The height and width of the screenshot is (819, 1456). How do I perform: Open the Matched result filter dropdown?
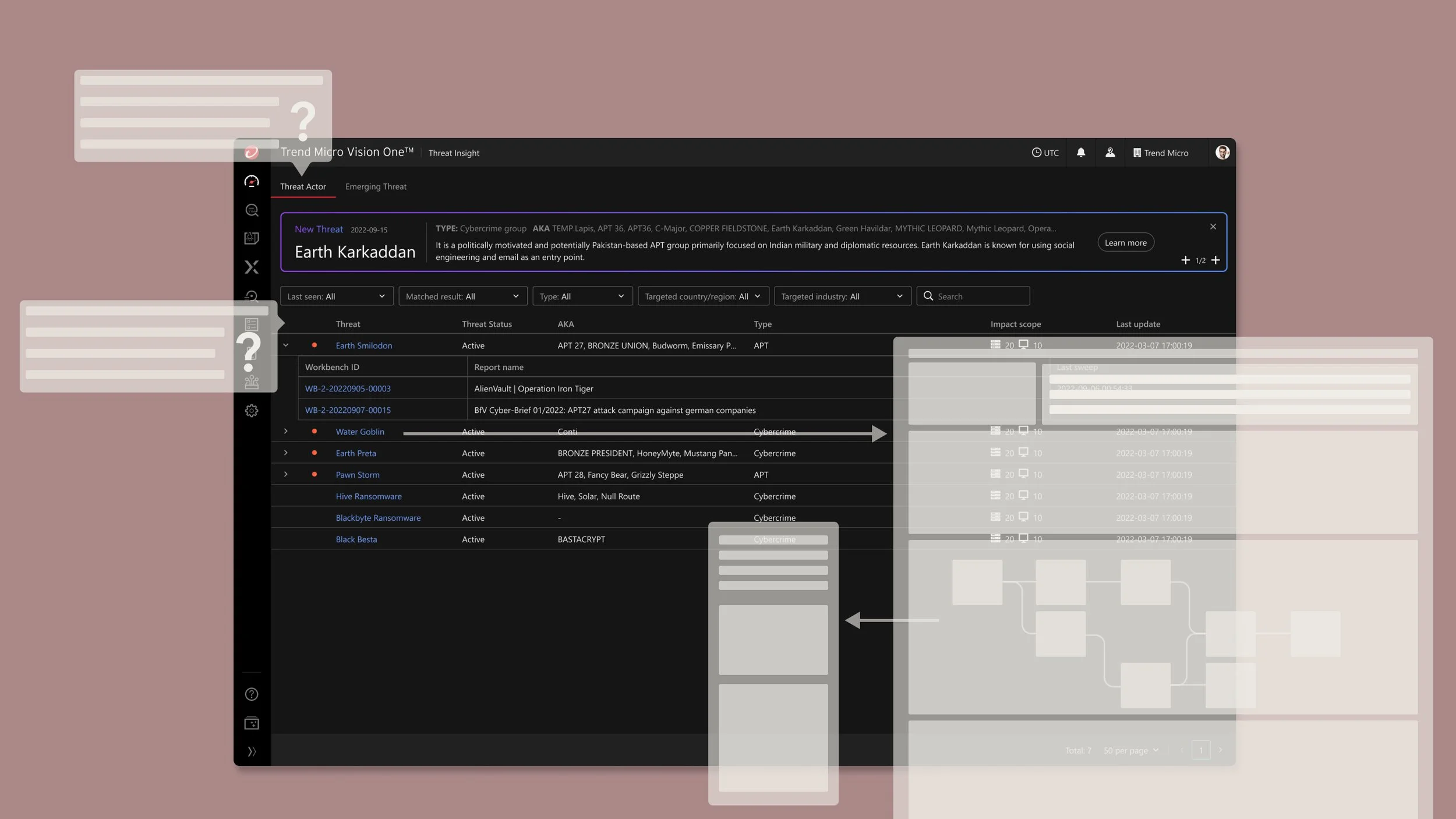(x=462, y=296)
